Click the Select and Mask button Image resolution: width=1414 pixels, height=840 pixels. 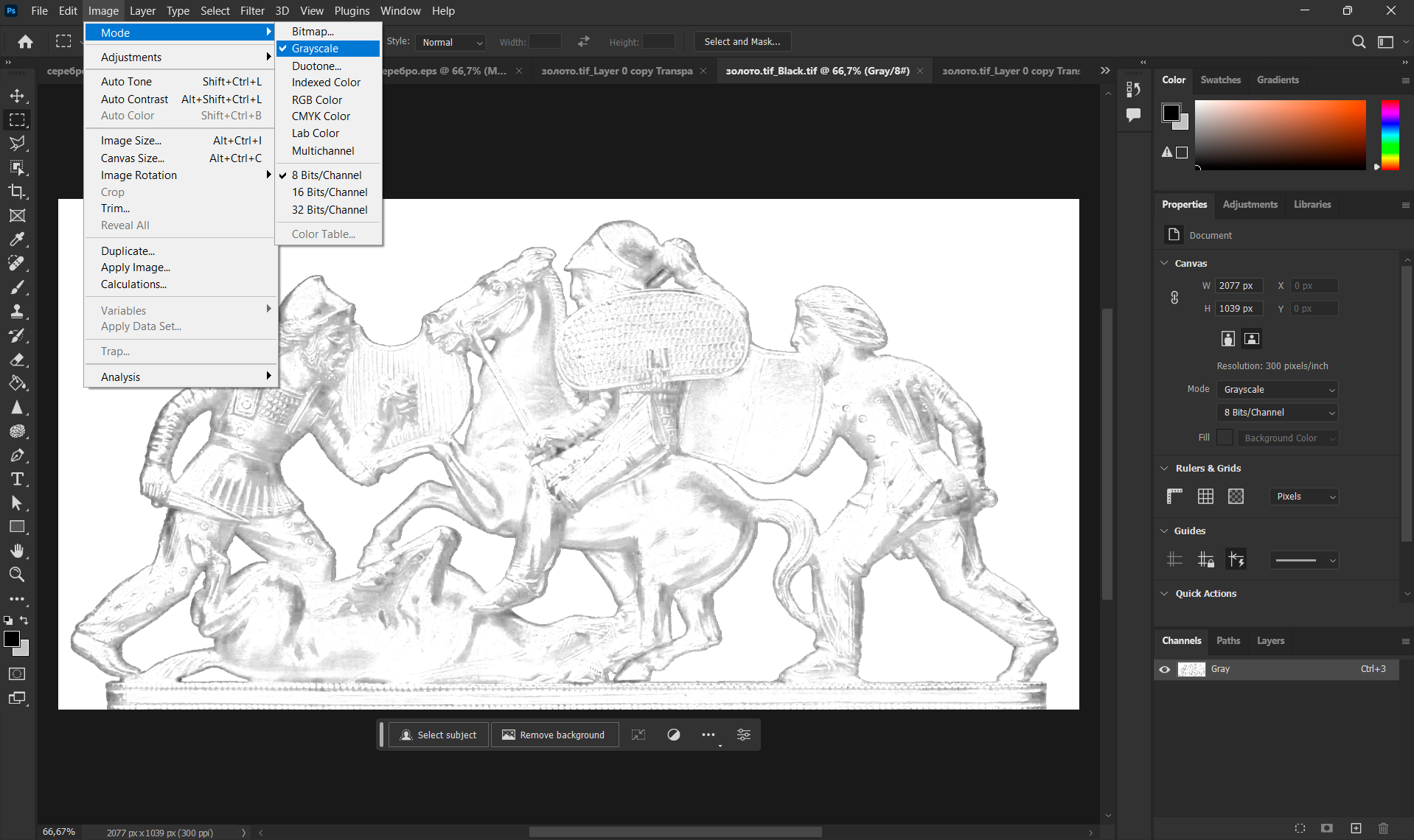coord(742,42)
